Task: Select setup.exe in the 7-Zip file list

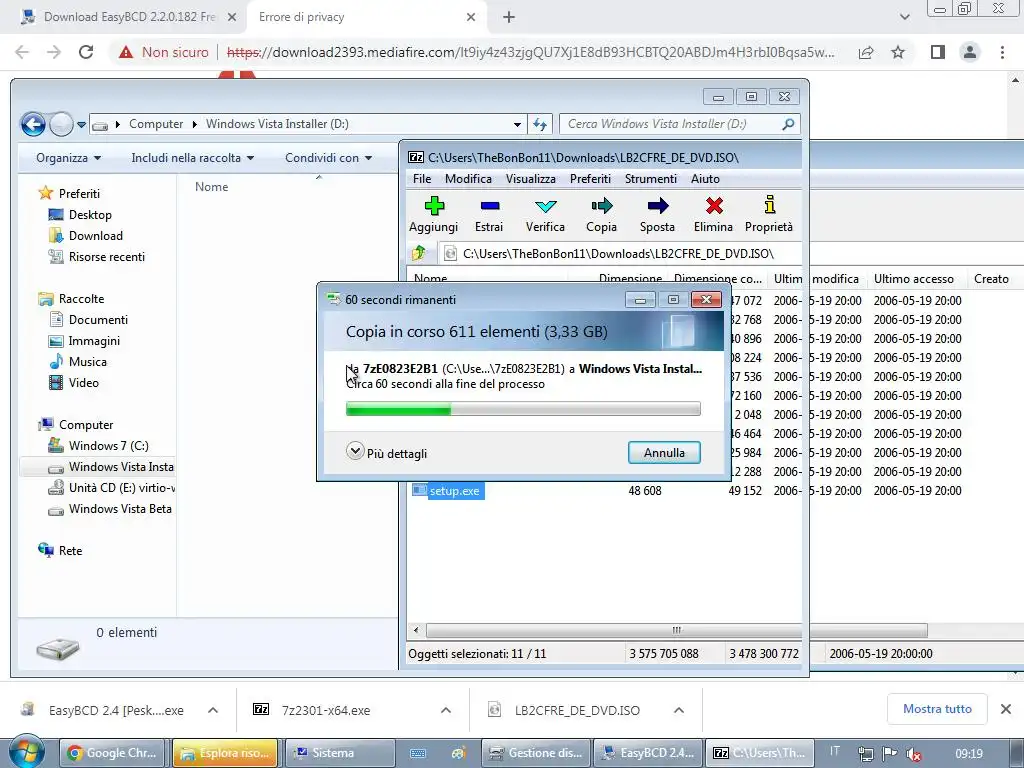Action: [x=455, y=490]
